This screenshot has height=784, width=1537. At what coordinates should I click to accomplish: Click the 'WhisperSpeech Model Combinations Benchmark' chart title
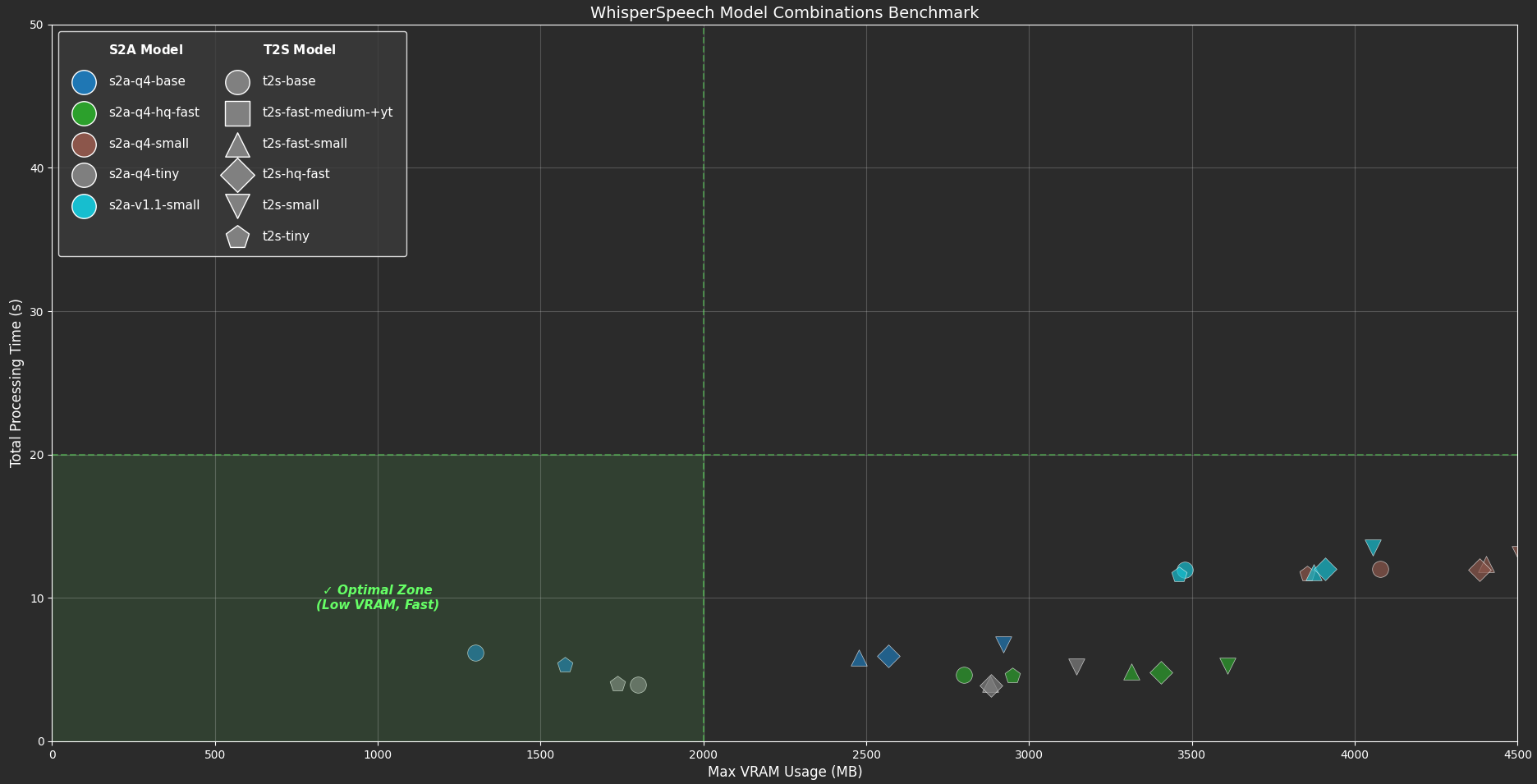tap(784, 13)
